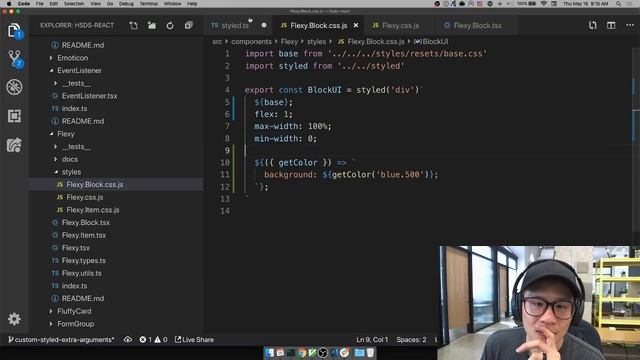
Task: Open the Debug menu
Action: coord(126,4)
